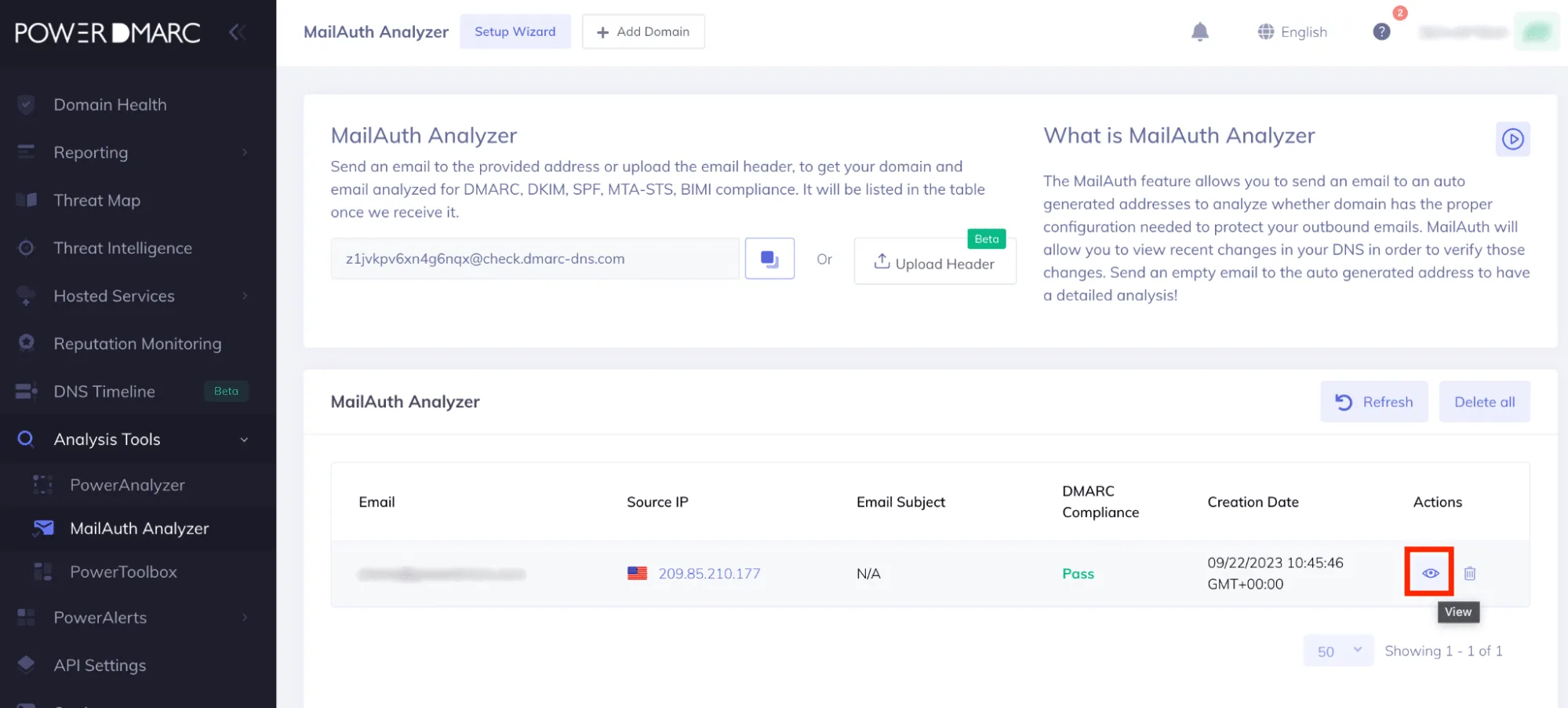Click the PowerToolbox icon
Viewport: 1568px width, 708px height.
point(43,571)
